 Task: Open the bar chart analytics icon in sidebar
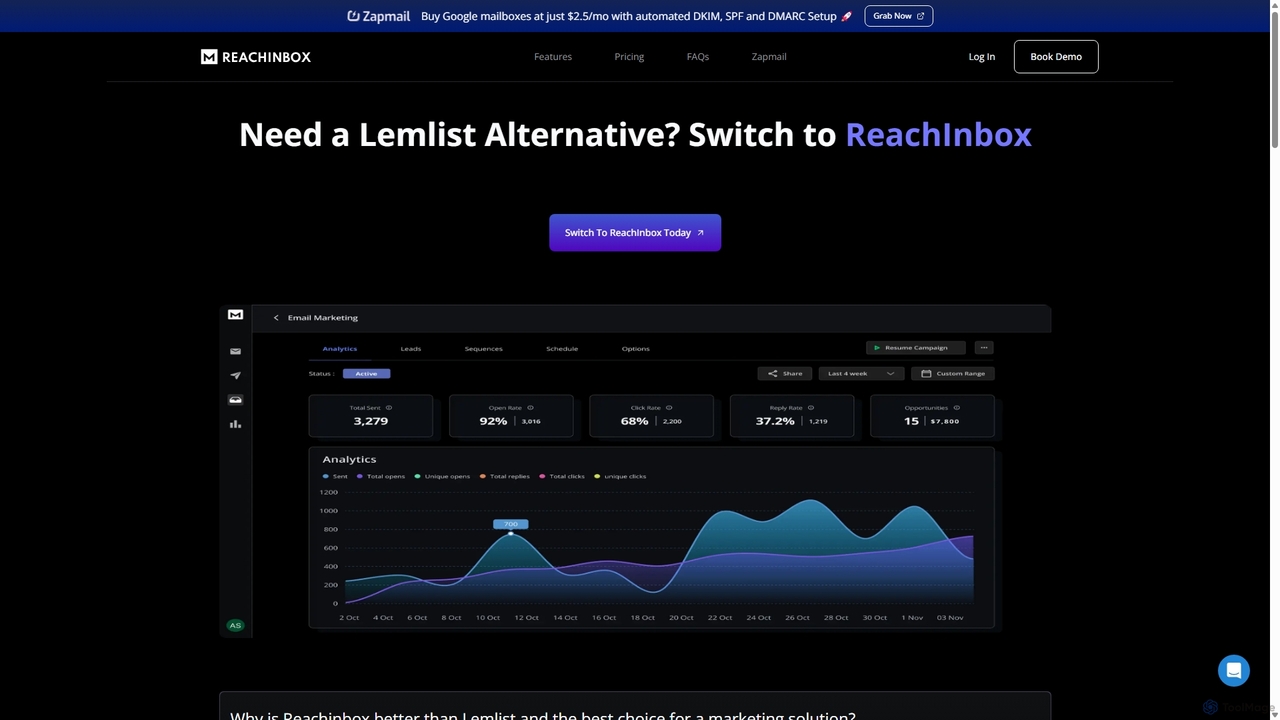click(x=235, y=424)
